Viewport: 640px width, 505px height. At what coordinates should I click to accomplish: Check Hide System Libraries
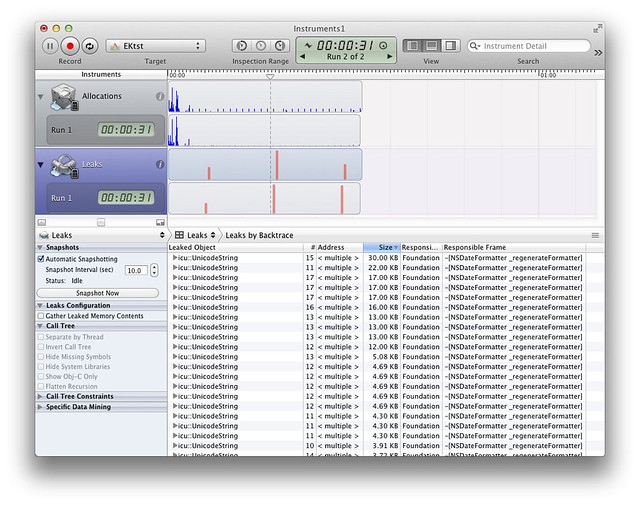pos(41,367)
